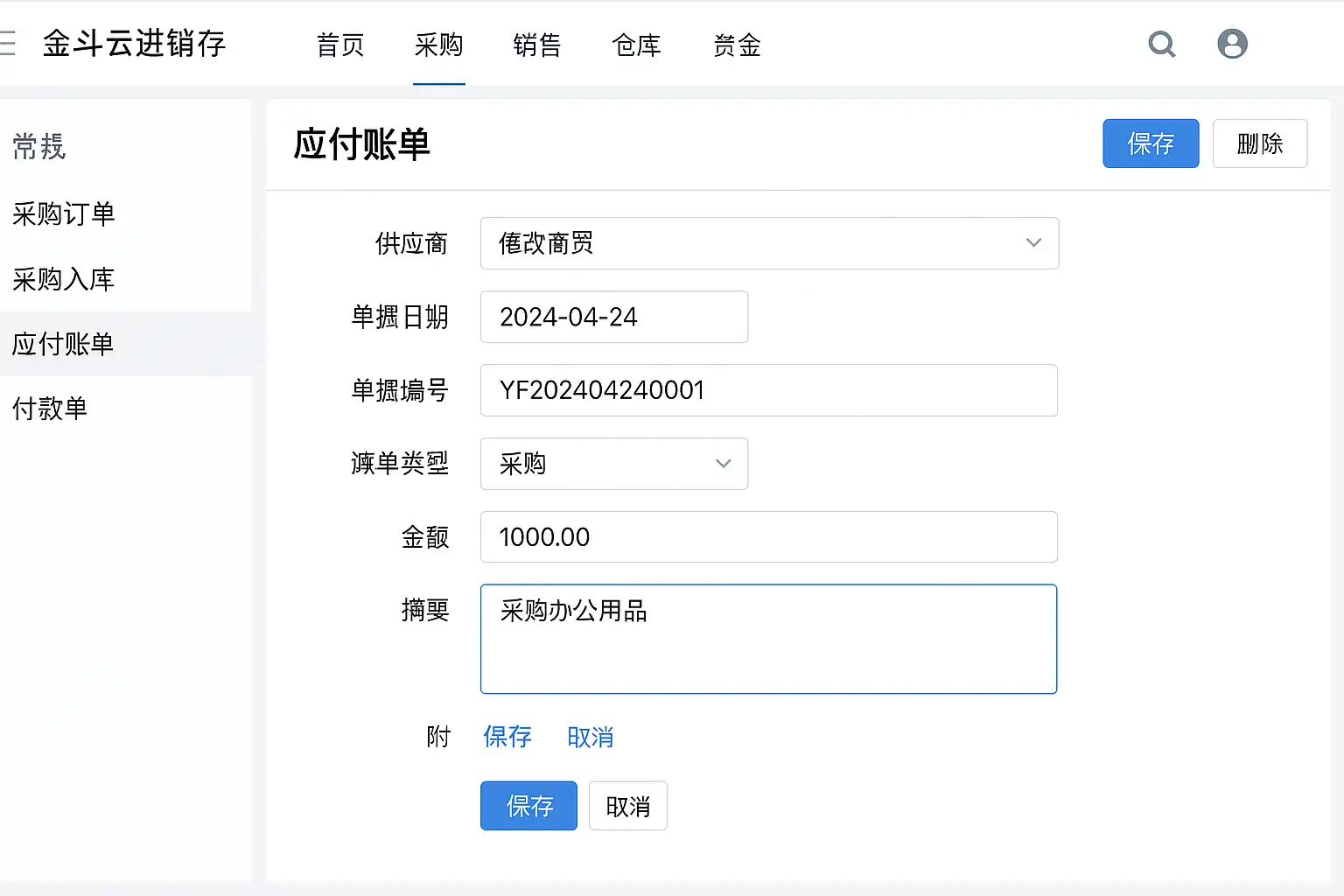Open the user account avatar icon

click(x=1232, y=44)
